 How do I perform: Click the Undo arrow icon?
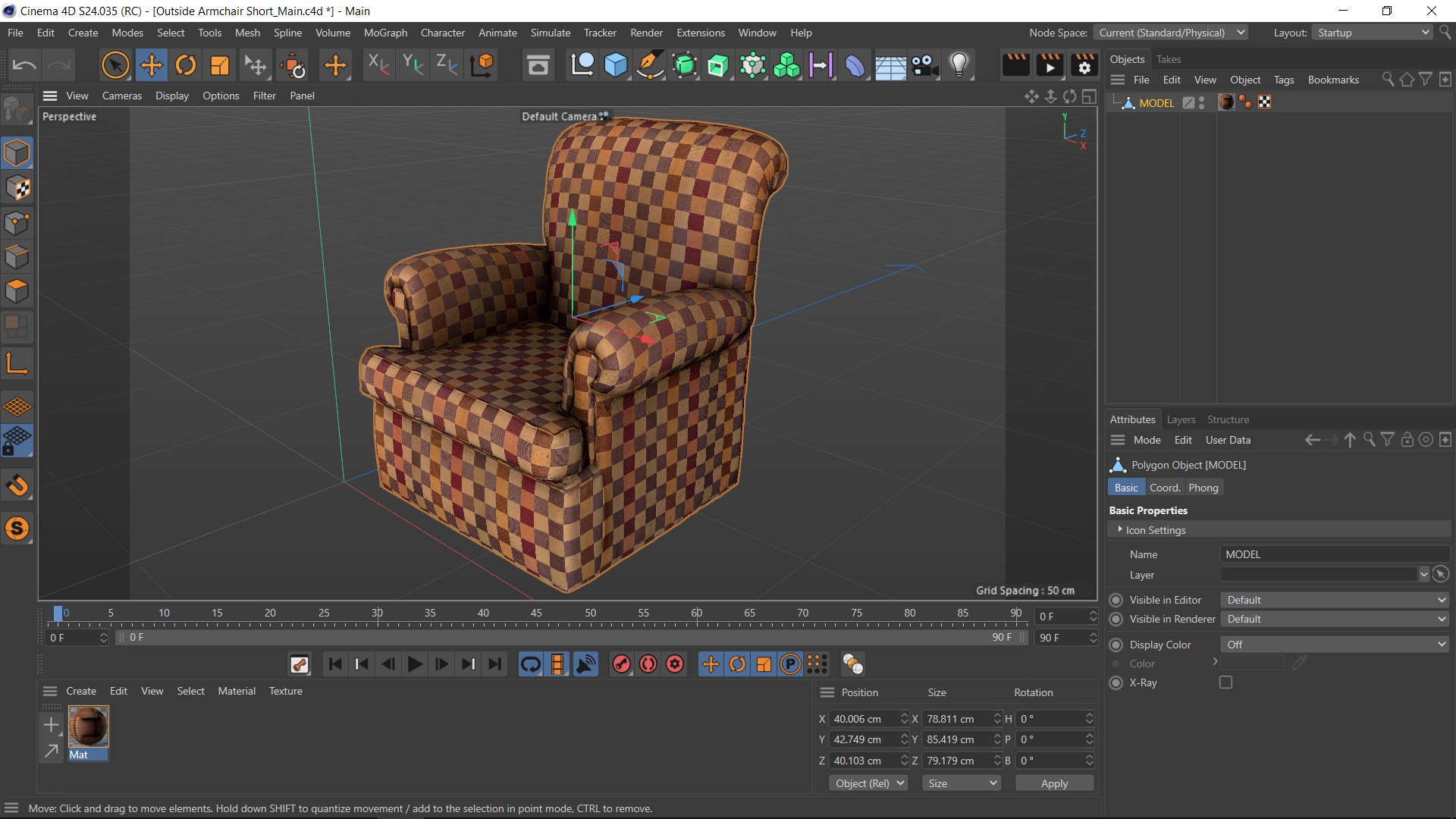coord(24,65)
